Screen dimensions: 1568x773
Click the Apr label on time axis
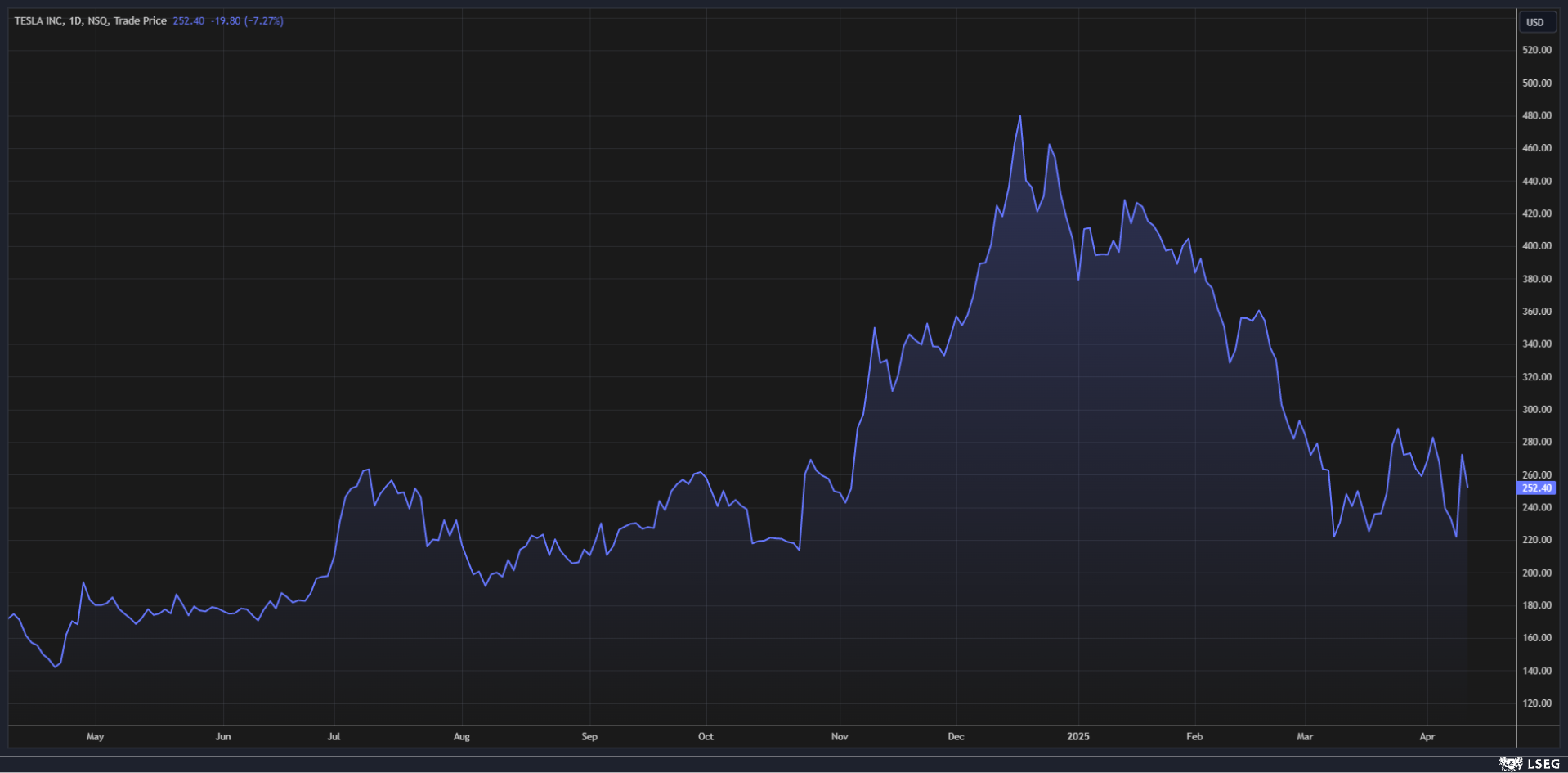point(1427,736)
